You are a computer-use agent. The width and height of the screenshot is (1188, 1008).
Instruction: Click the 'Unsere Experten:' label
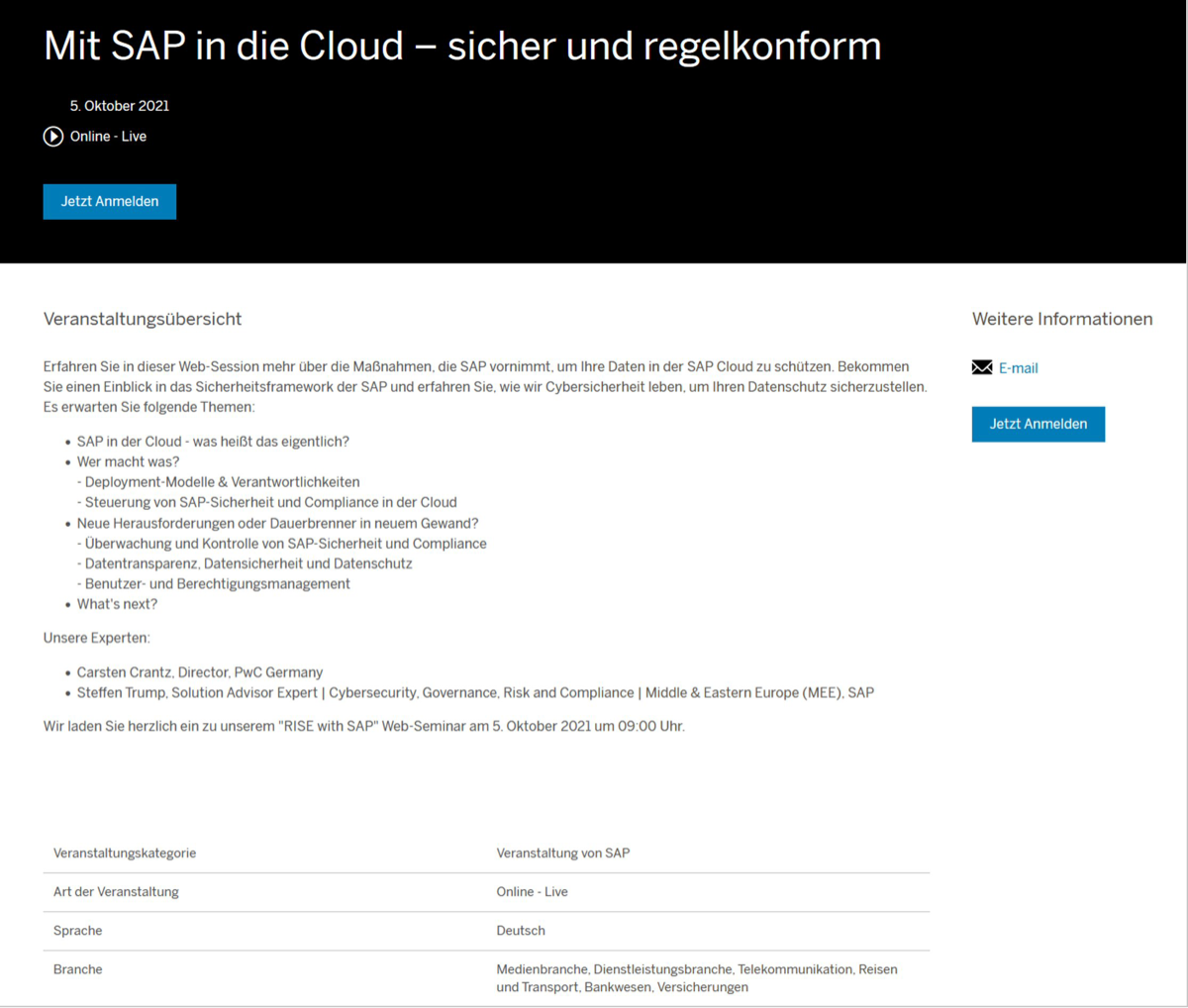pos(97,638)
